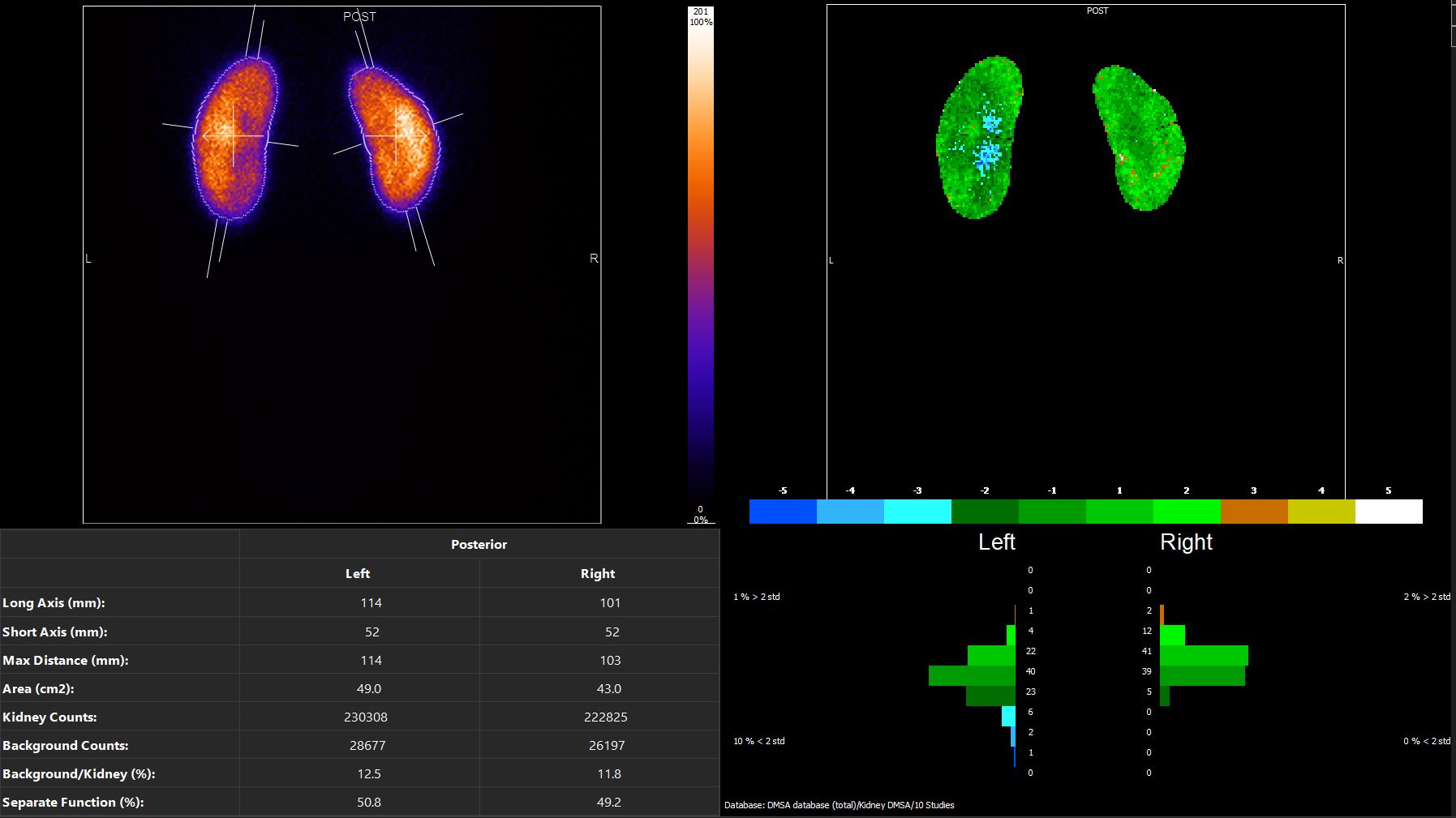Image resolution: width=1456 pixels, height=818 pixels.
Task: Click the Database: DMSA database text
Action: (840, 805)
